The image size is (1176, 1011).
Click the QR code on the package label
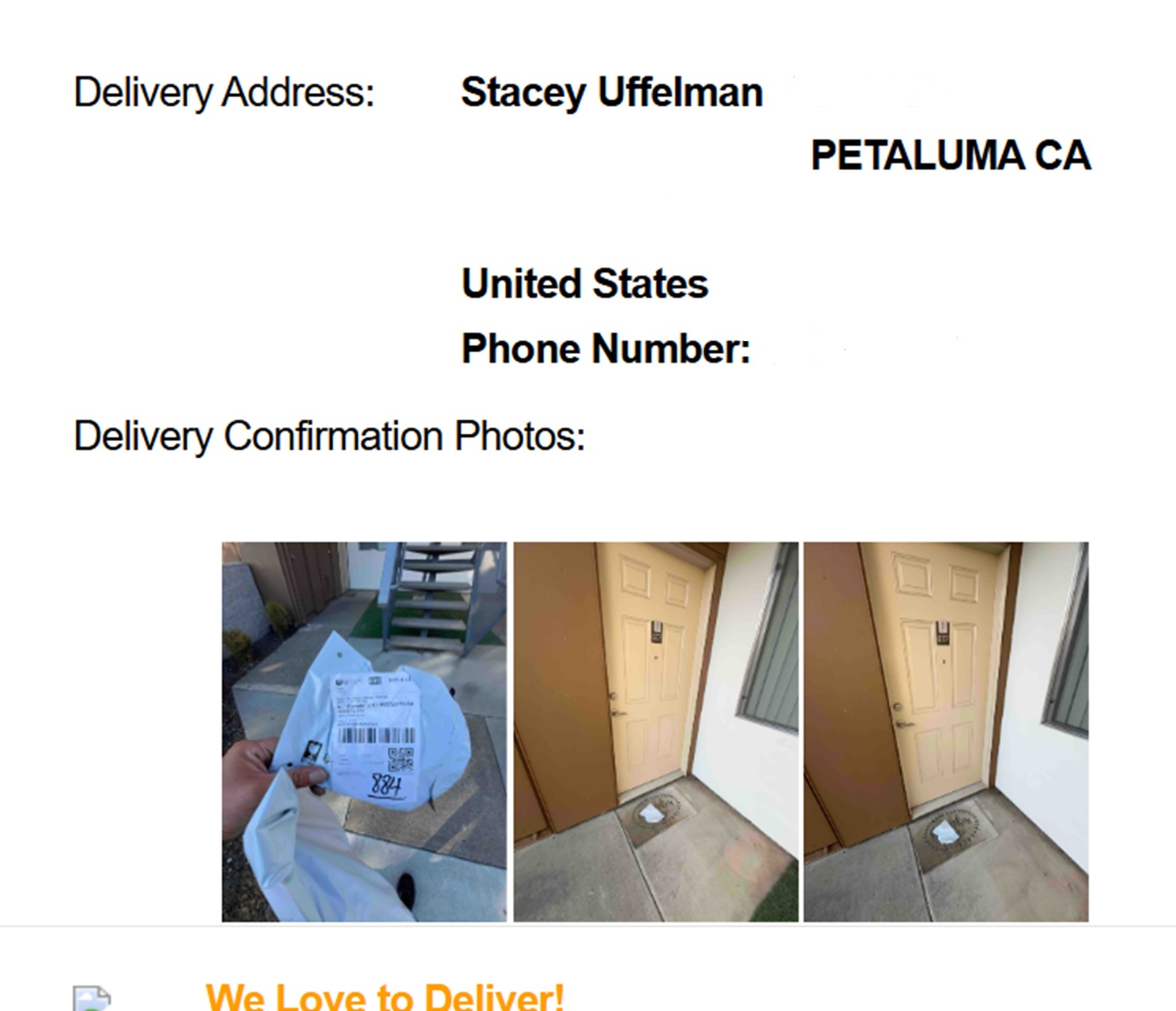pos(400,760)
